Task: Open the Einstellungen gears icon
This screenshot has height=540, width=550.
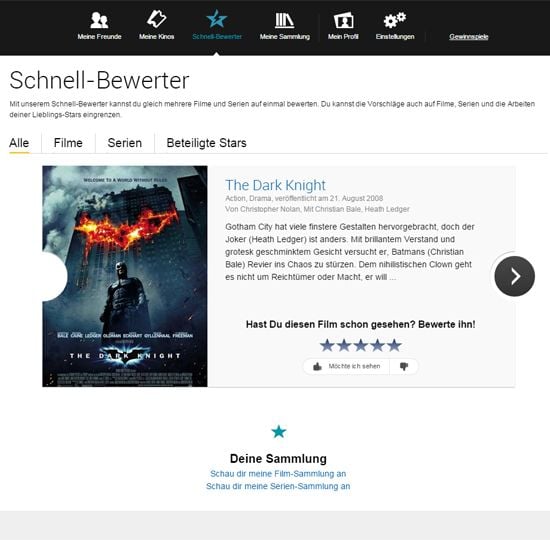Action: tap(395, 20)
